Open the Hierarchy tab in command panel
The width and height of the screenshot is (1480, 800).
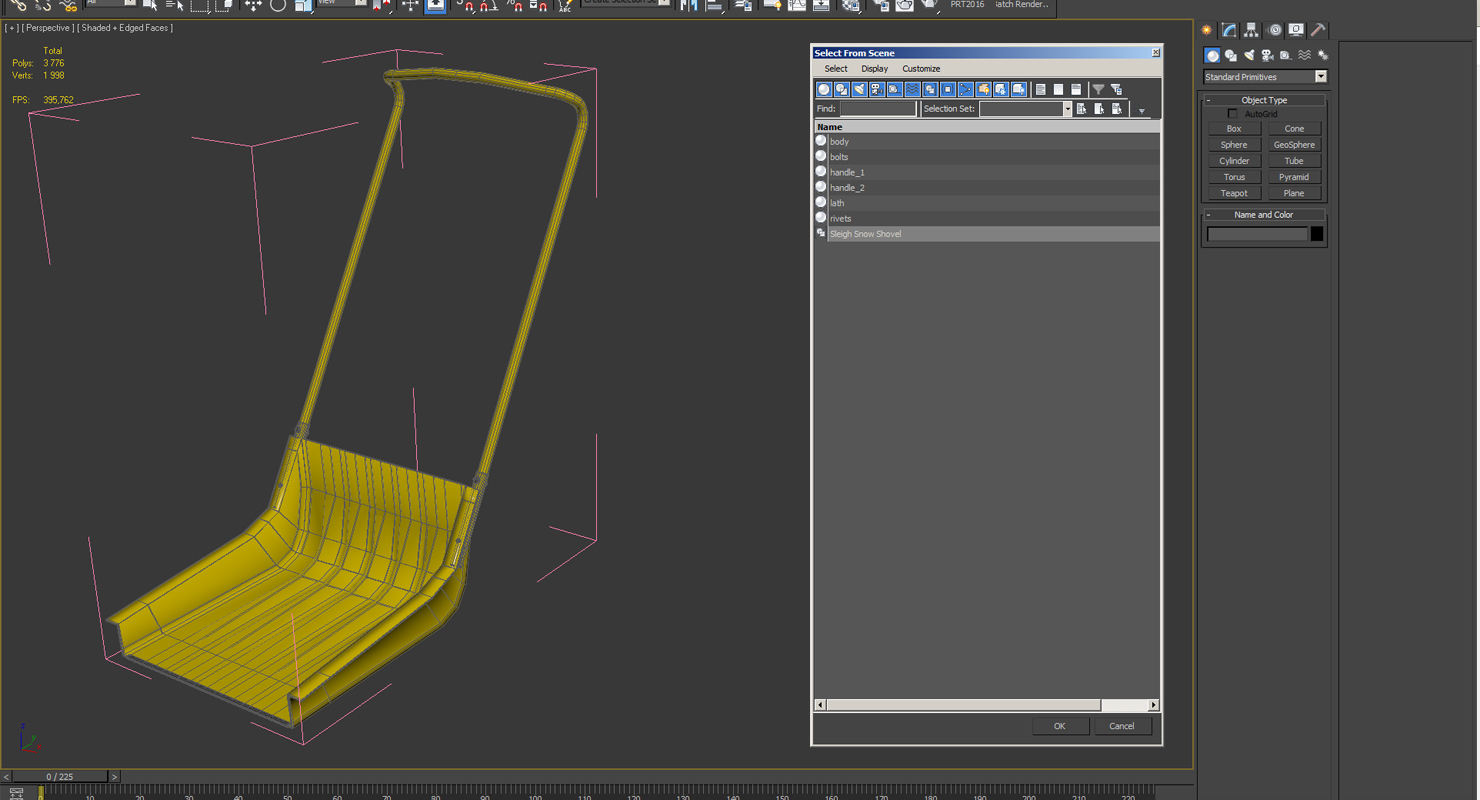tap(1251, 30)
